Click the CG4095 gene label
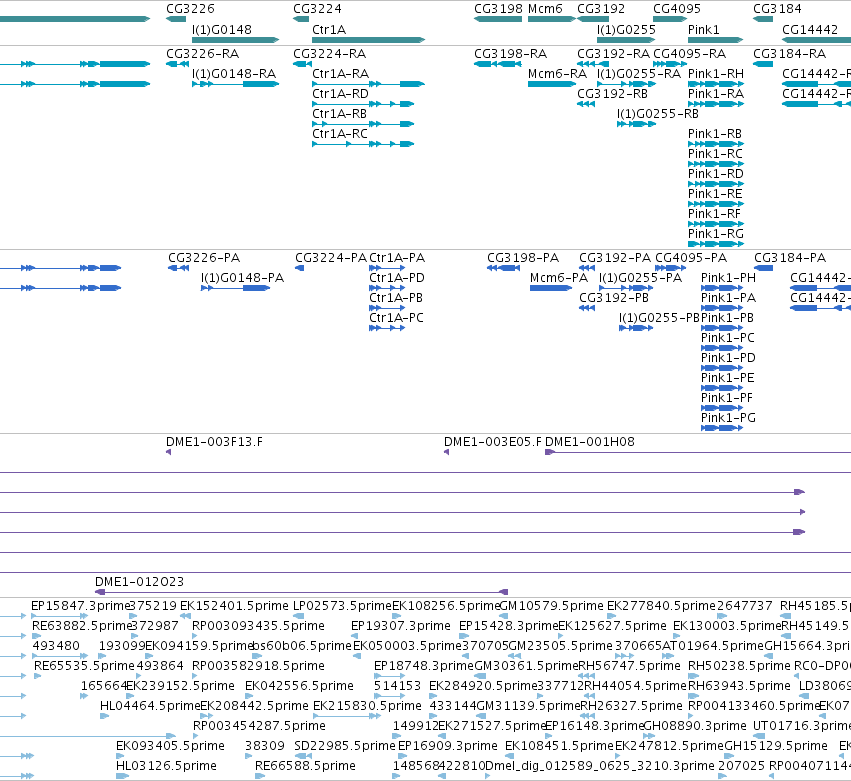This screenshot has width=851, height=781. click(x=677, y=9)
